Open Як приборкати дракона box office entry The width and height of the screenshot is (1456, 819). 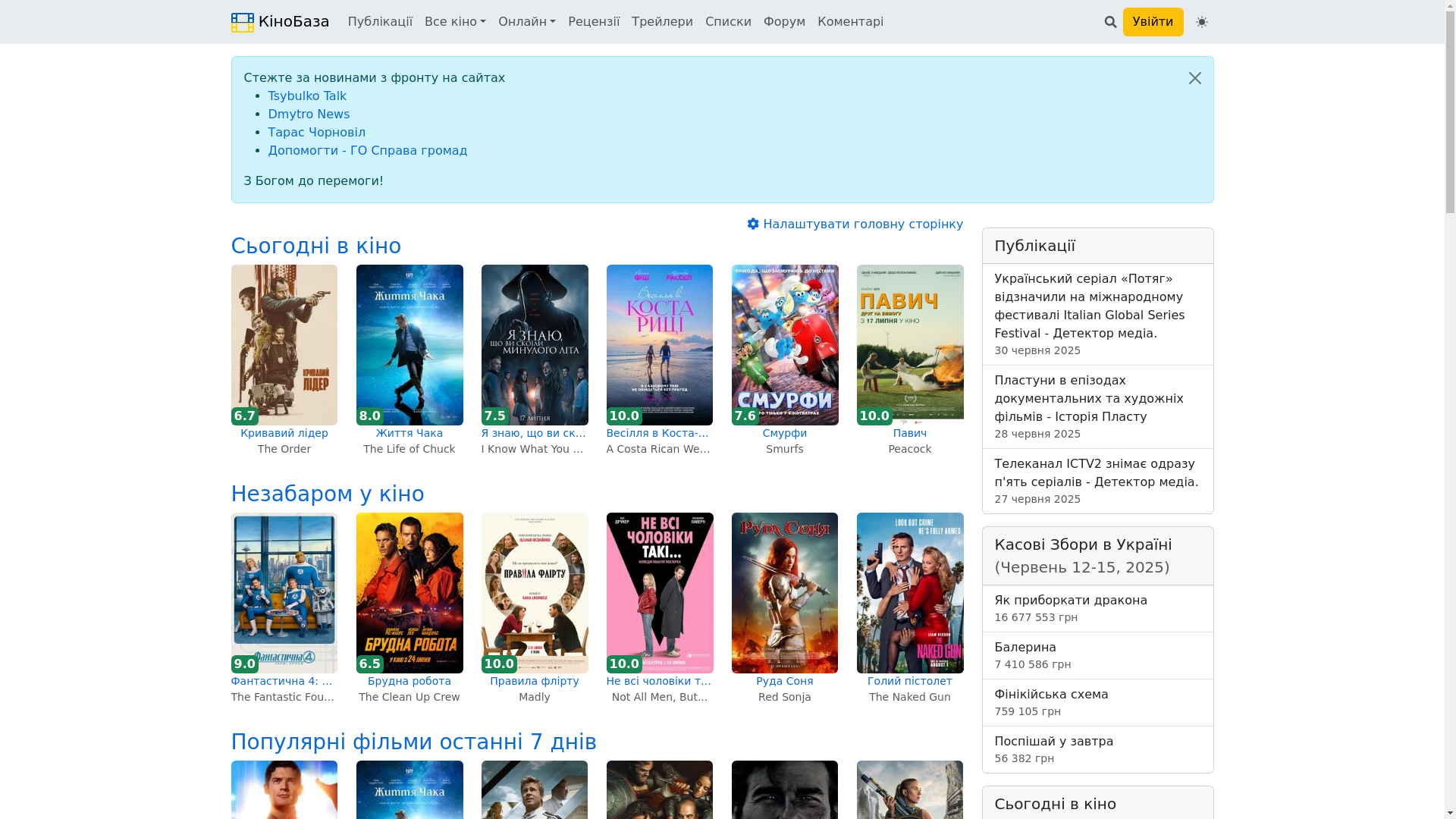[x=1071, y=601]
